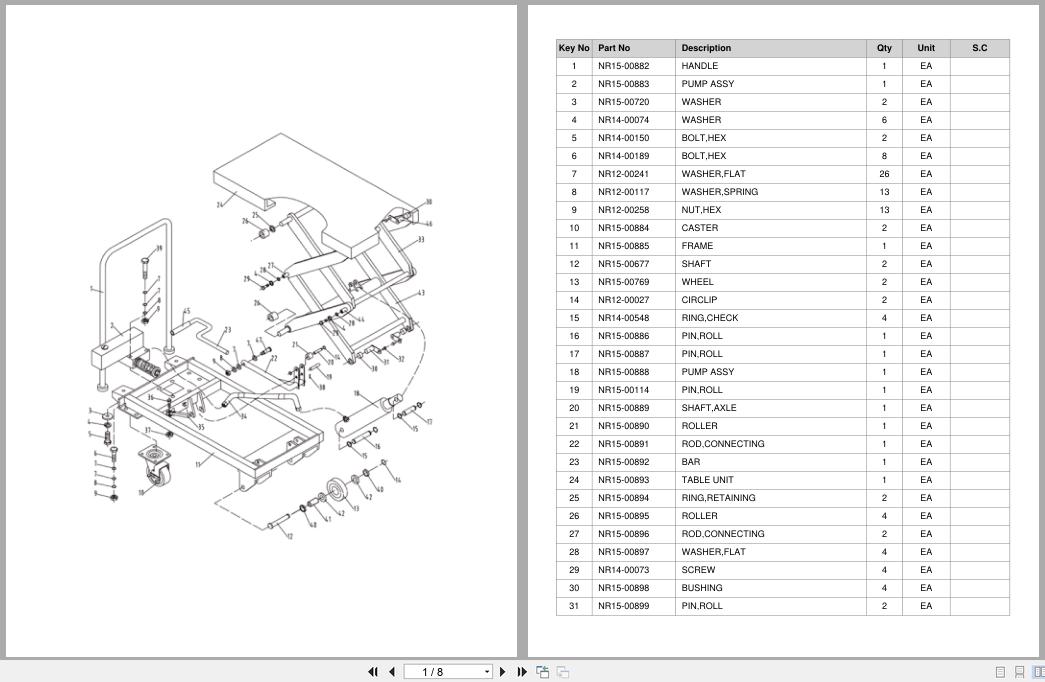Click the greyed go to next view icon
The width and height of the screenshot is (1045, 682).
tap(562, 672)
